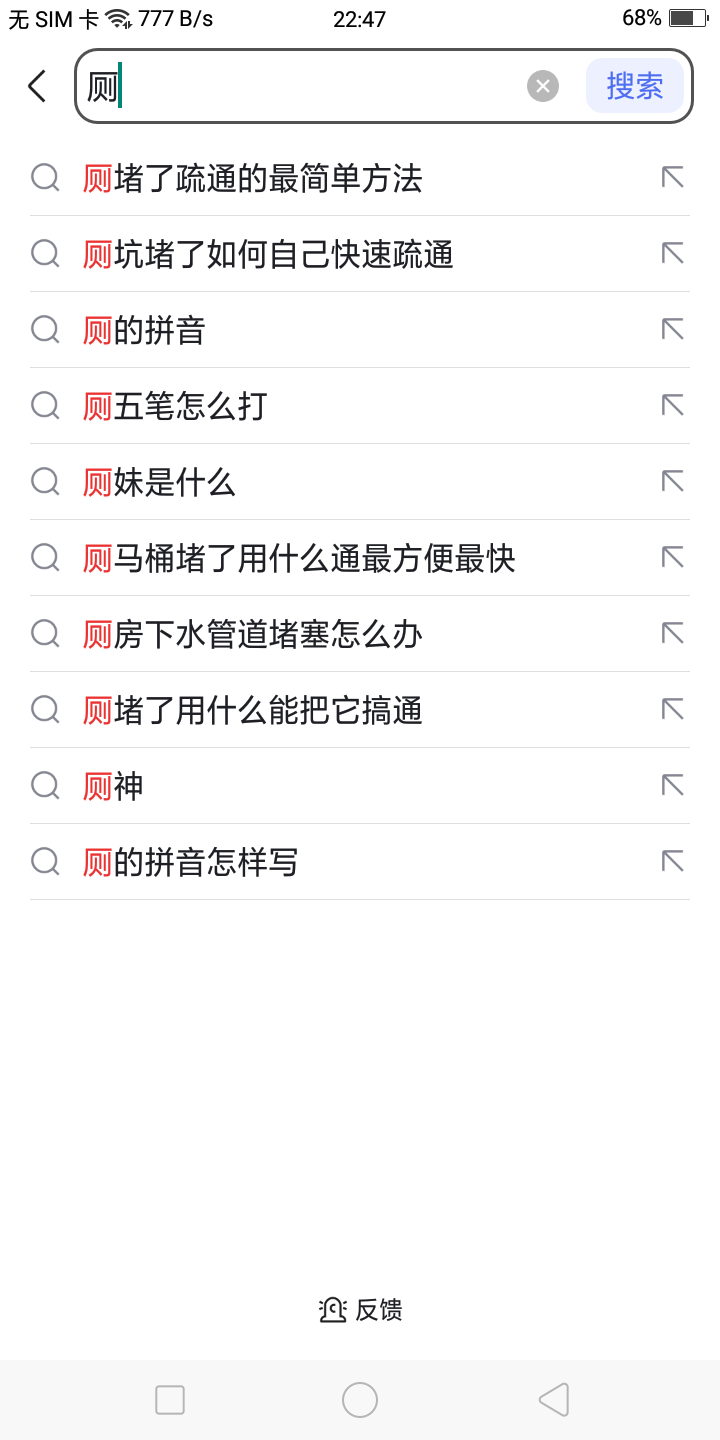Select 厕房下水管道堵塞怎么办 suggestion
720x1440 pixels.
point(253,634)
